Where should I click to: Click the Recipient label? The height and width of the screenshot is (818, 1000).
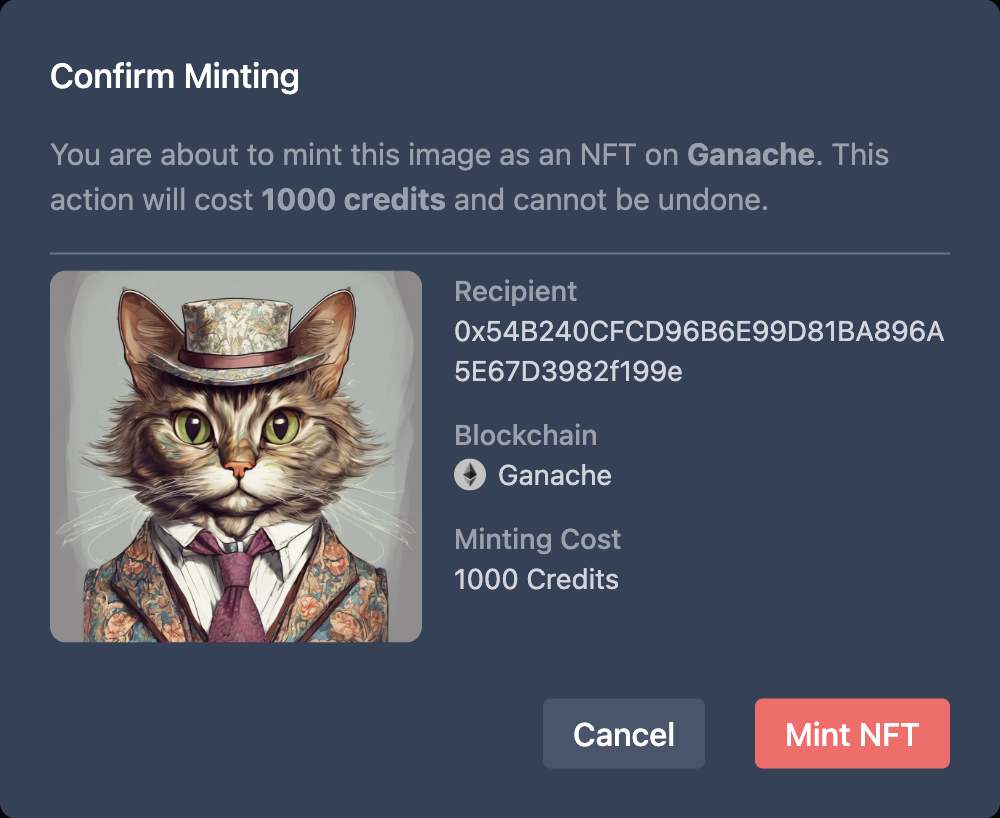click(x=516, y=292)
